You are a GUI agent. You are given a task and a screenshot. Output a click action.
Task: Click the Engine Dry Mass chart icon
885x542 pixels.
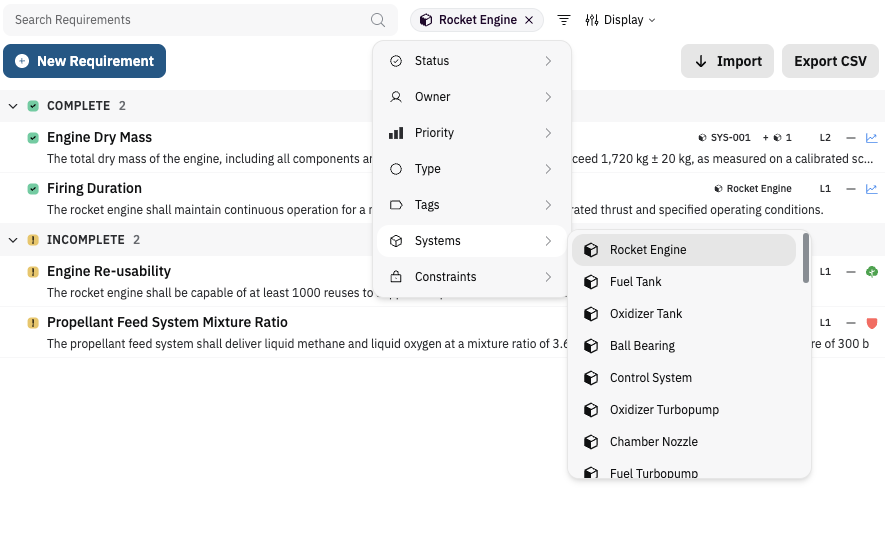871,138
